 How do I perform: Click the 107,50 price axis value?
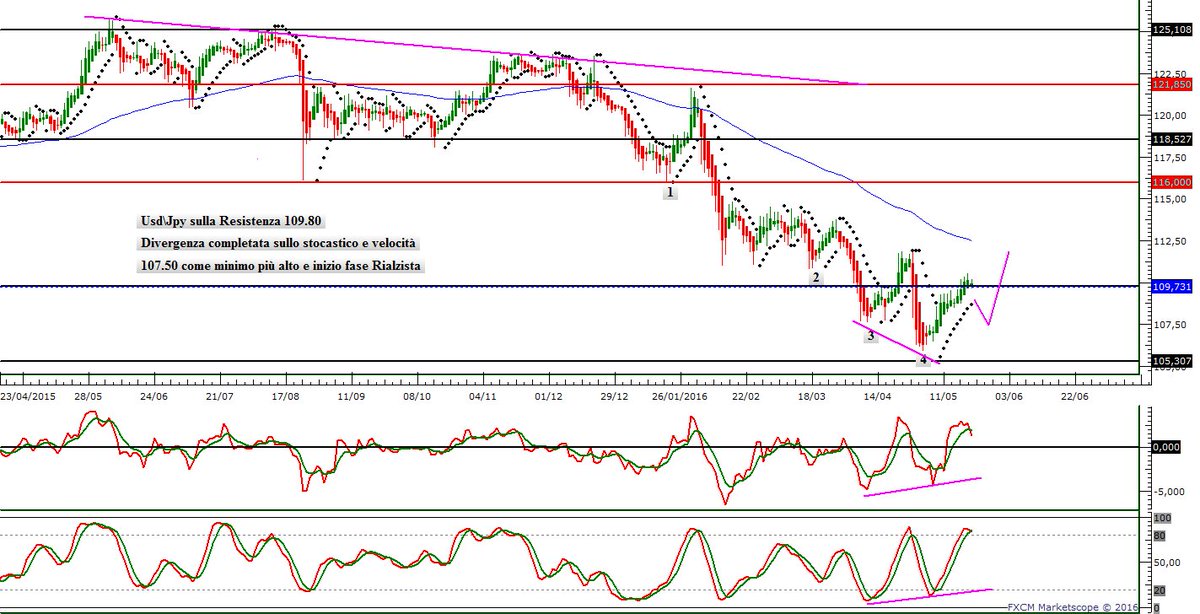point(1168,324)
